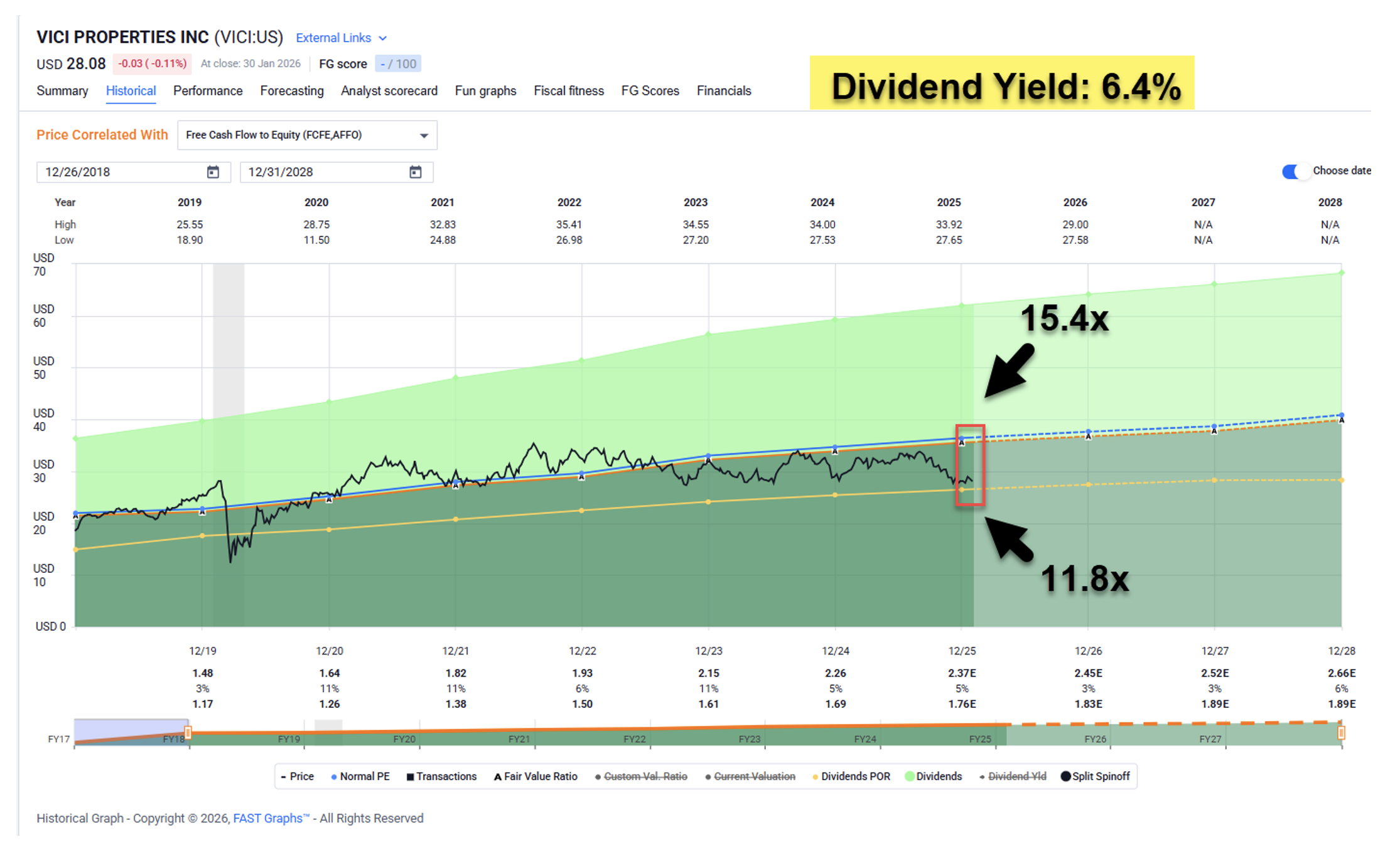Switch to the Forecasting tab

(292, 91)
